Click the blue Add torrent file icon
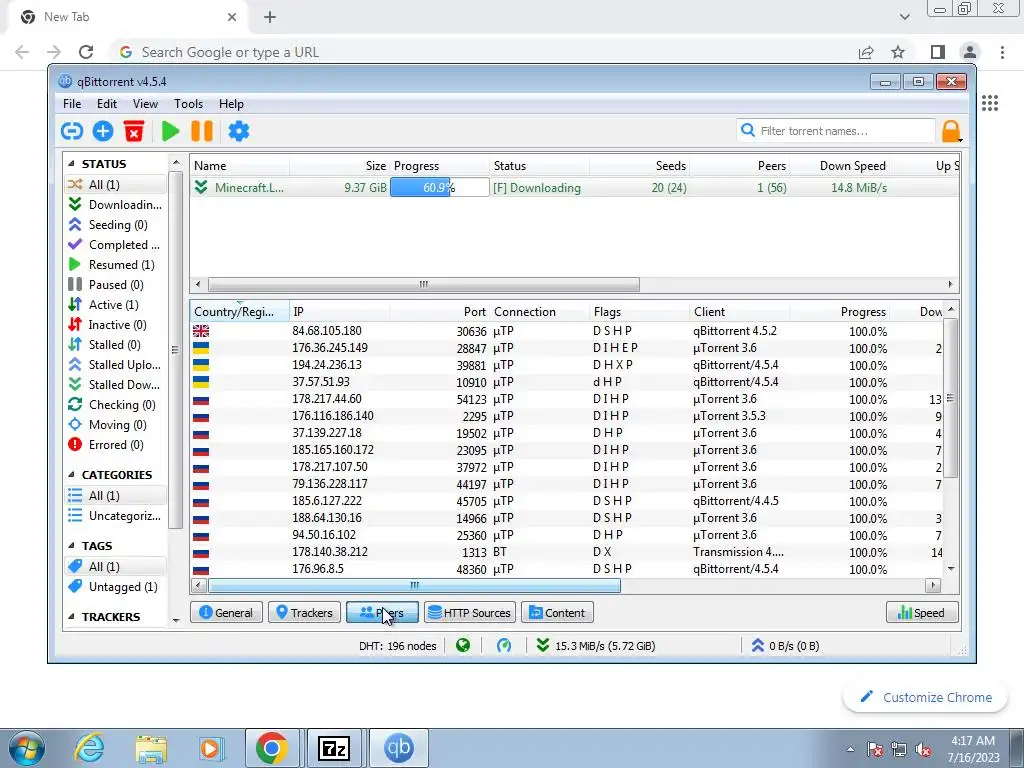 click(103, 131)
